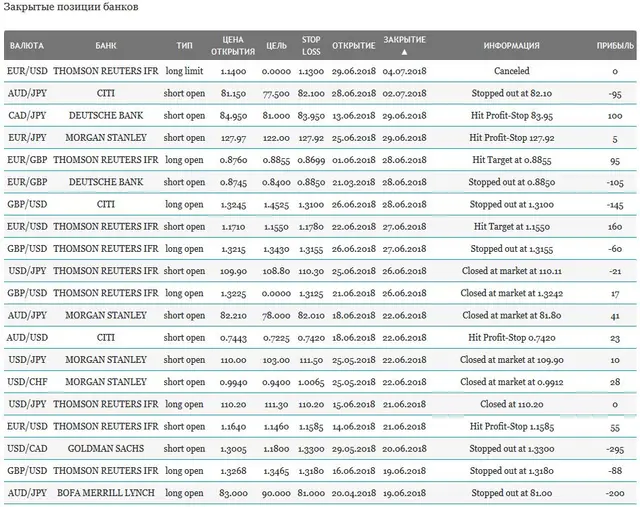640x507 pixels.
Task: Select cell Stopped out at 0.8850
Action: click(x=511, y=182)
